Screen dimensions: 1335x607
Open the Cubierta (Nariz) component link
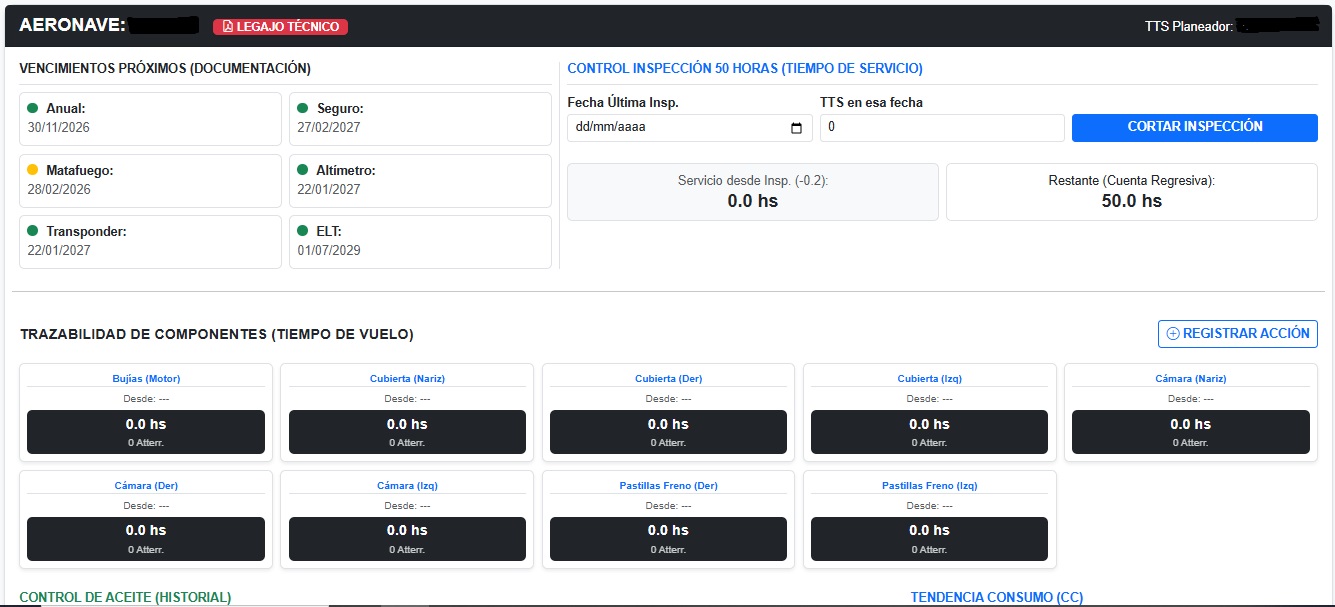tap(407, 379)
